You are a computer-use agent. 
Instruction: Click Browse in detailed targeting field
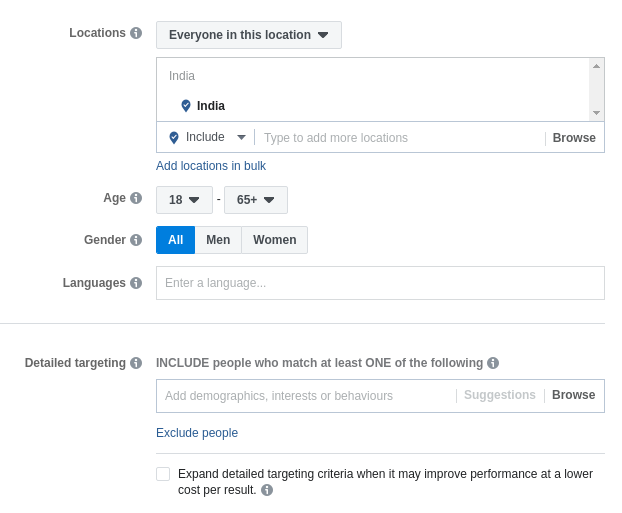574,395
